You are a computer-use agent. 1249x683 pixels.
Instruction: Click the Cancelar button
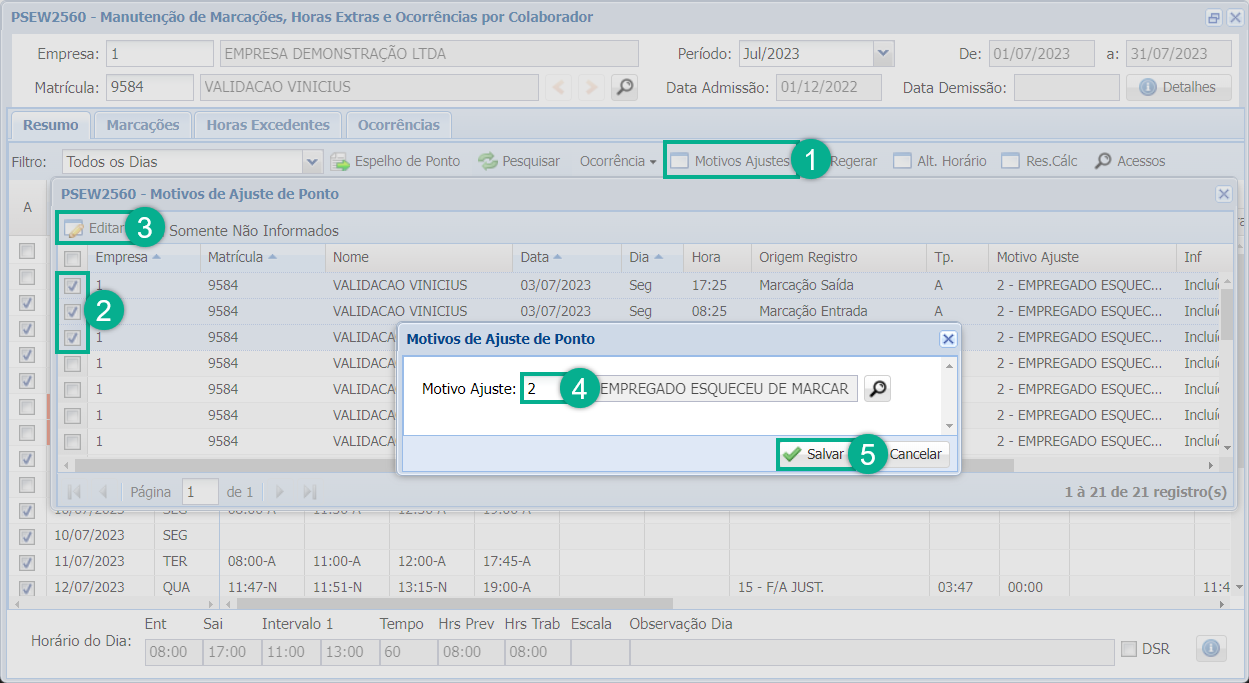pos(915,454)
